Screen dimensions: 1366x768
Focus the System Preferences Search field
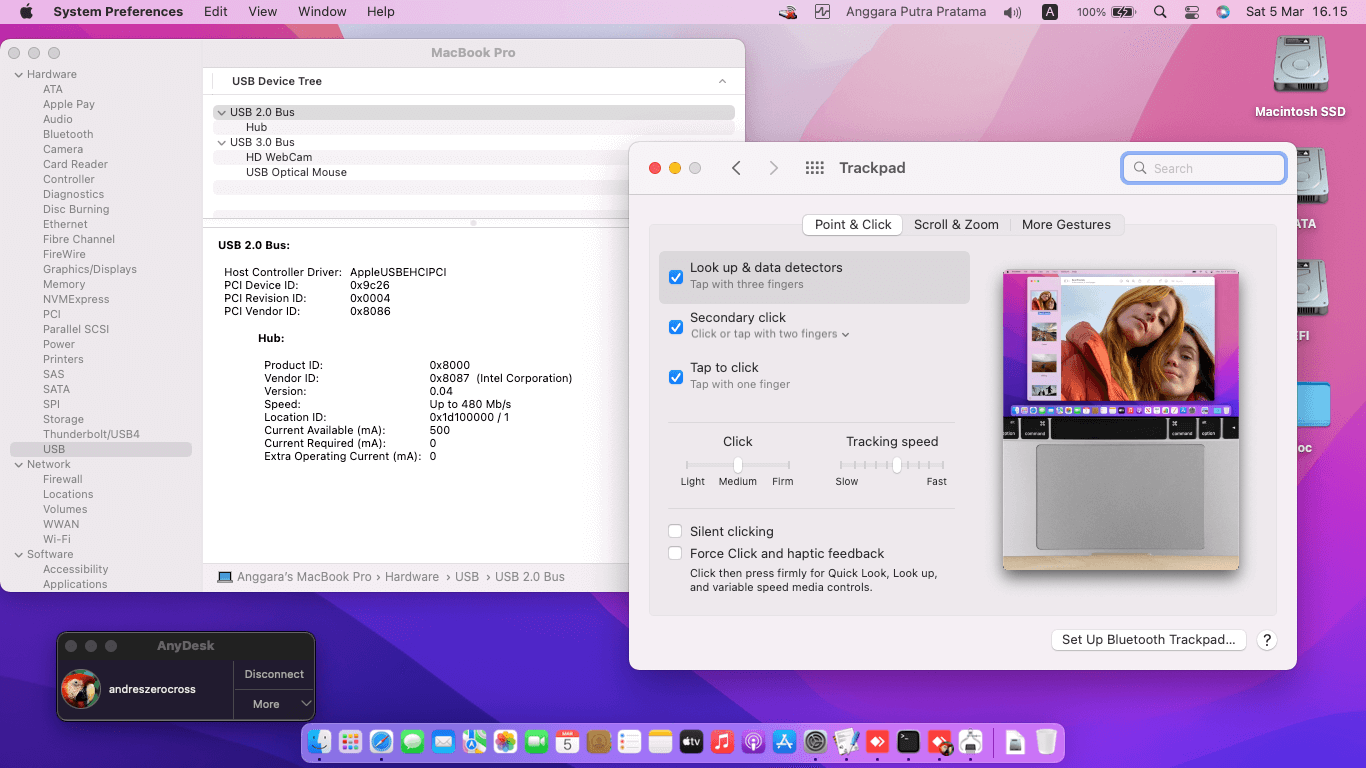[1204, 168]
